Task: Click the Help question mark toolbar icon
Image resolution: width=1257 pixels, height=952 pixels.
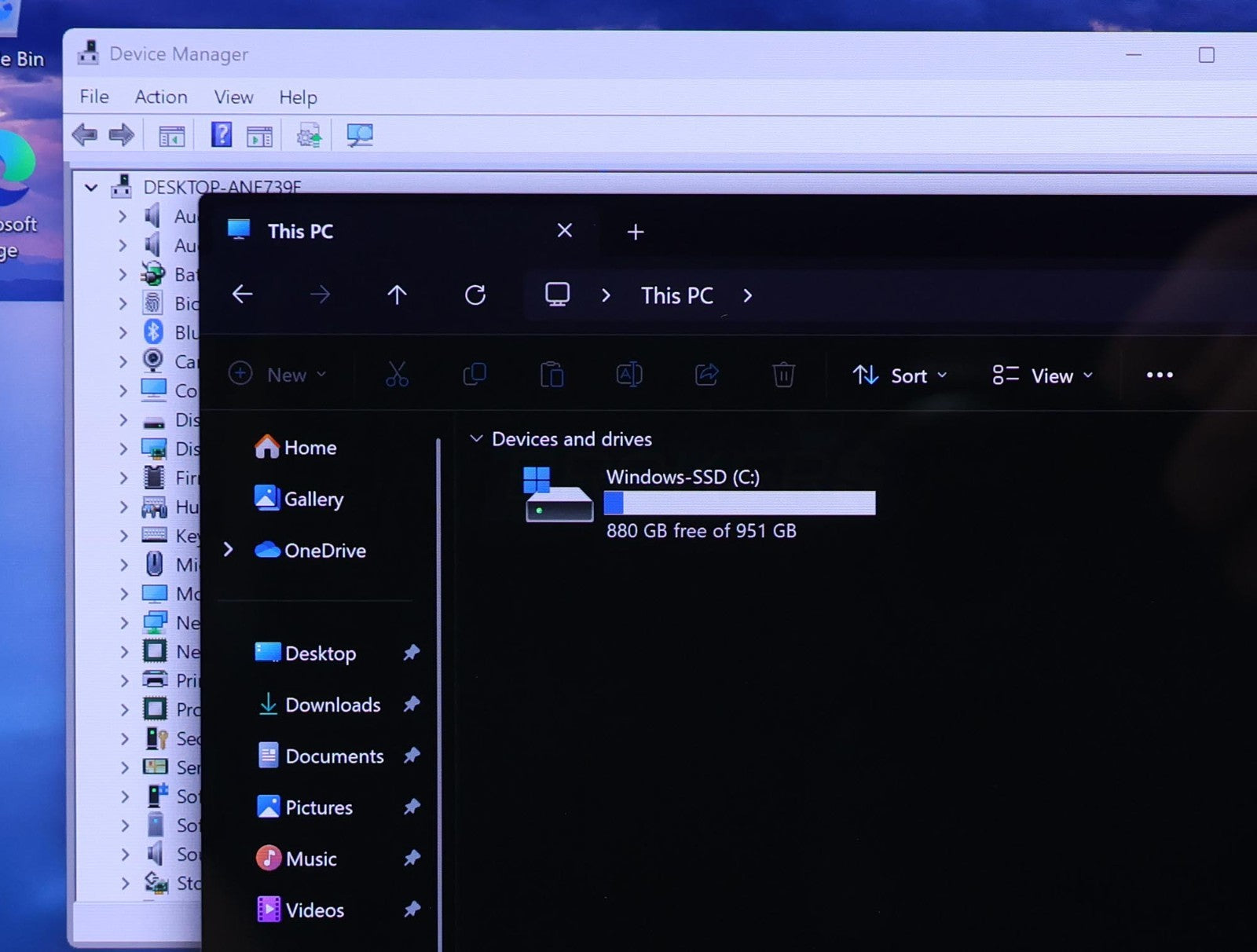Action: click(222, 135)
